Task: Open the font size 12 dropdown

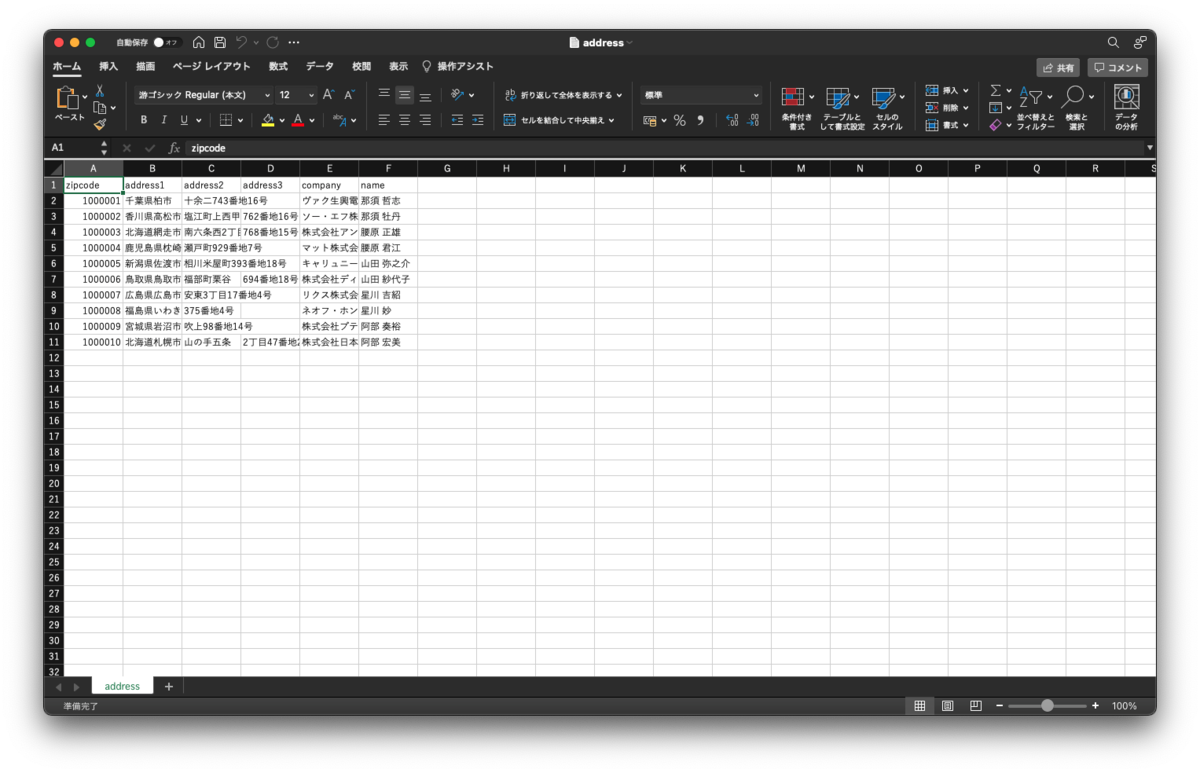Action: click(296, 95)
